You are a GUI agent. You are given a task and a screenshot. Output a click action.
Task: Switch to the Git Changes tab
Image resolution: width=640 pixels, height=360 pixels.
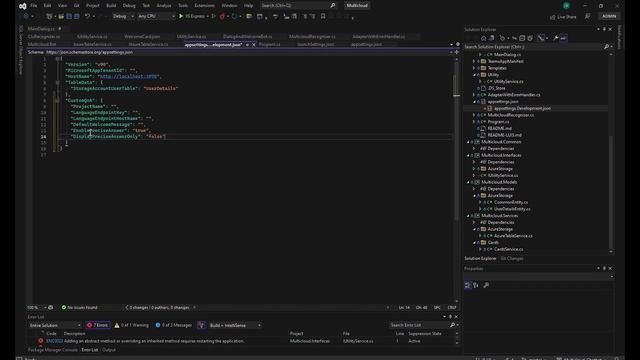click(512, 259)
